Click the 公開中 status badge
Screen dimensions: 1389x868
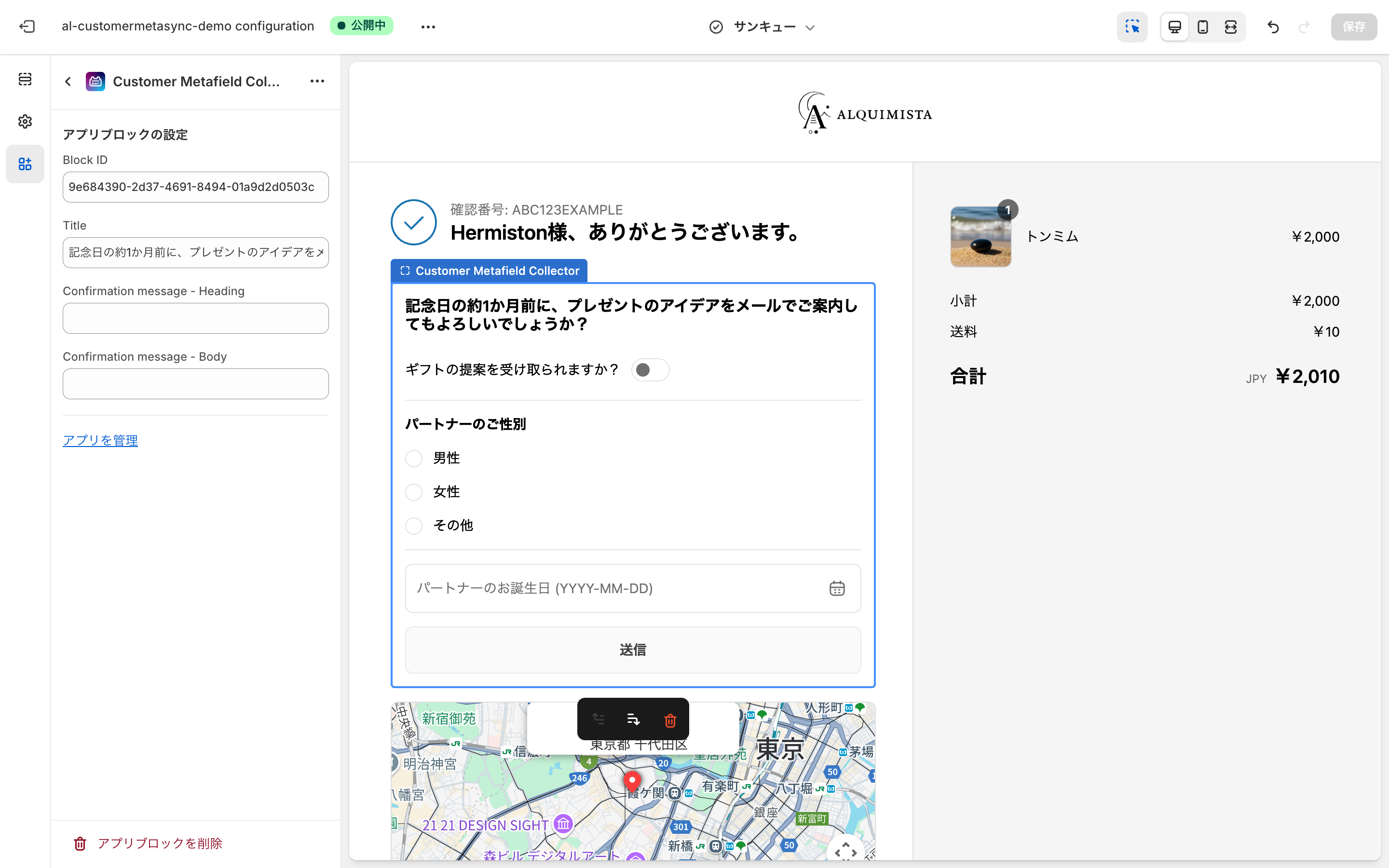click(x=362, y=26)
